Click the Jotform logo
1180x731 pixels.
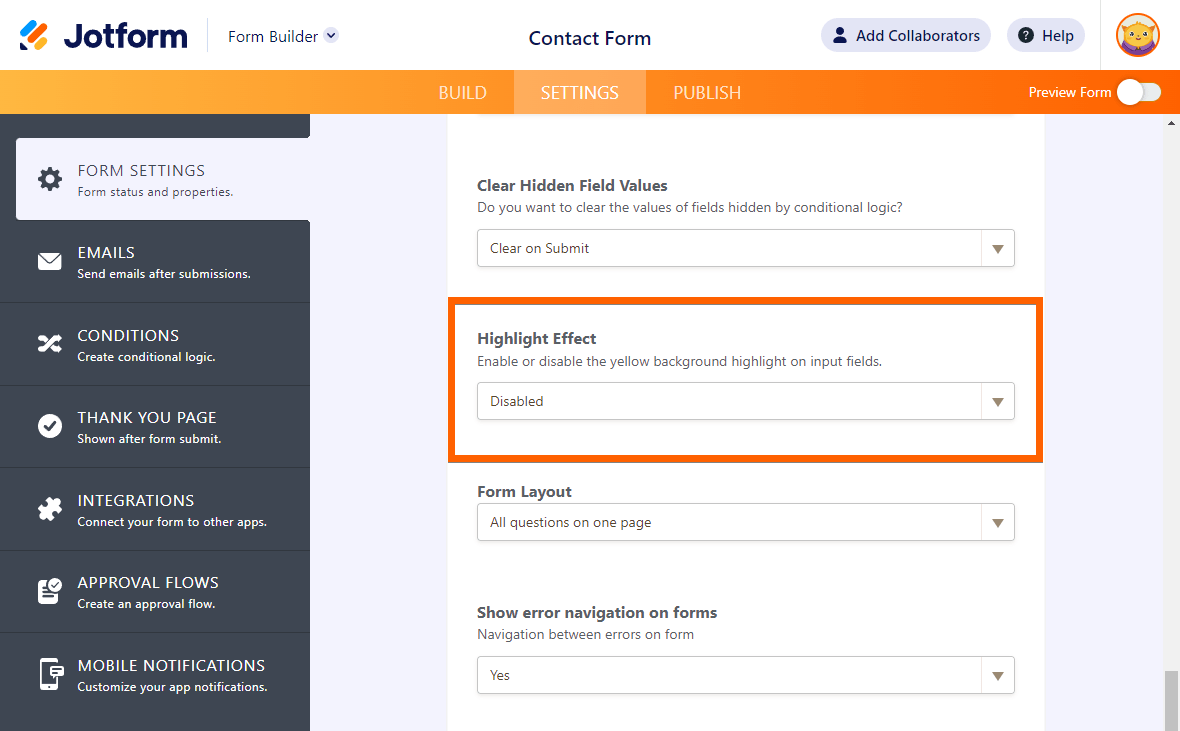tap(103, 36)
